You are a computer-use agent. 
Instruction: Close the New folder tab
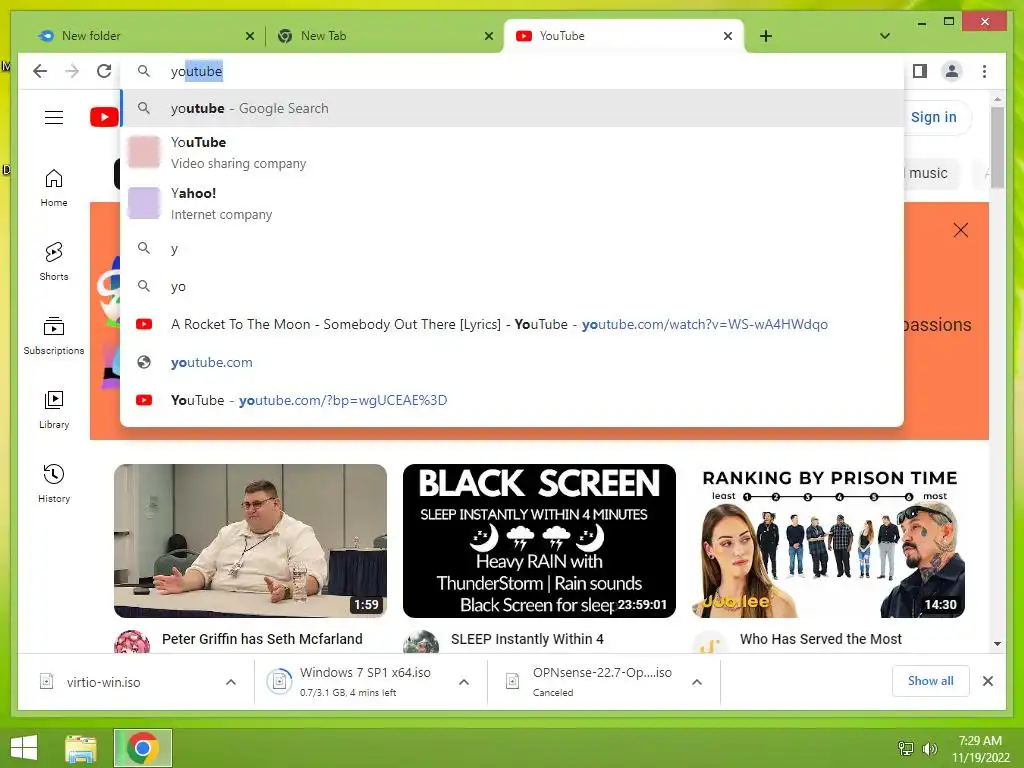[249, 36]
